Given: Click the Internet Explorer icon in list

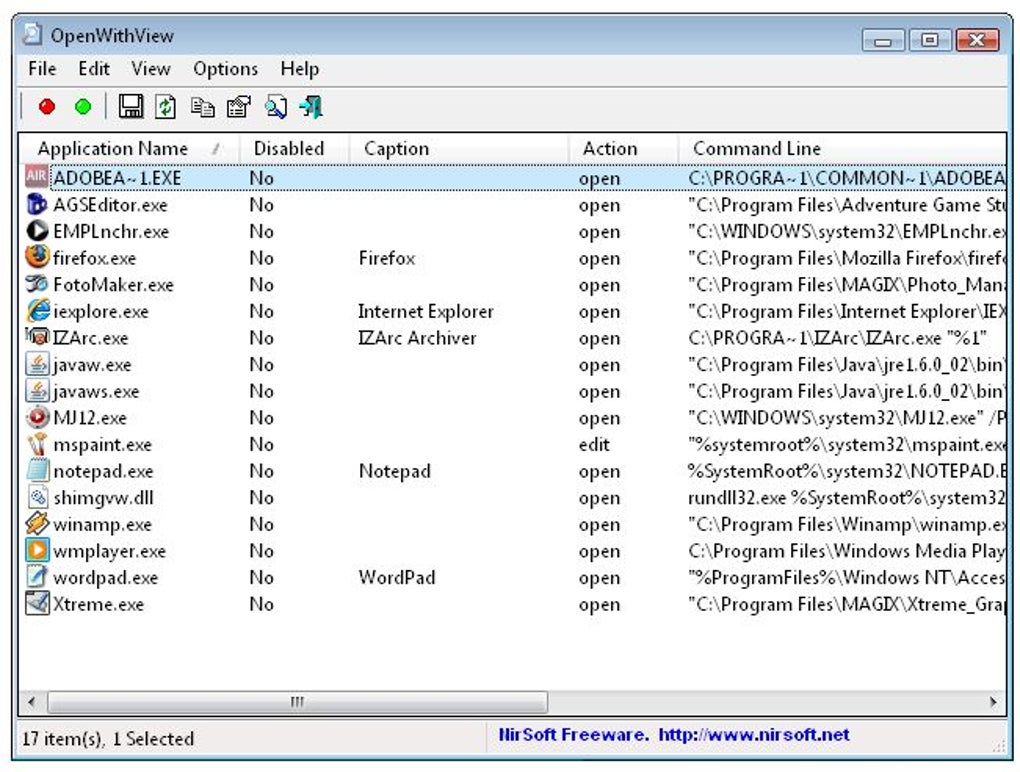Looking at the screenshot, I should point(38,310).
